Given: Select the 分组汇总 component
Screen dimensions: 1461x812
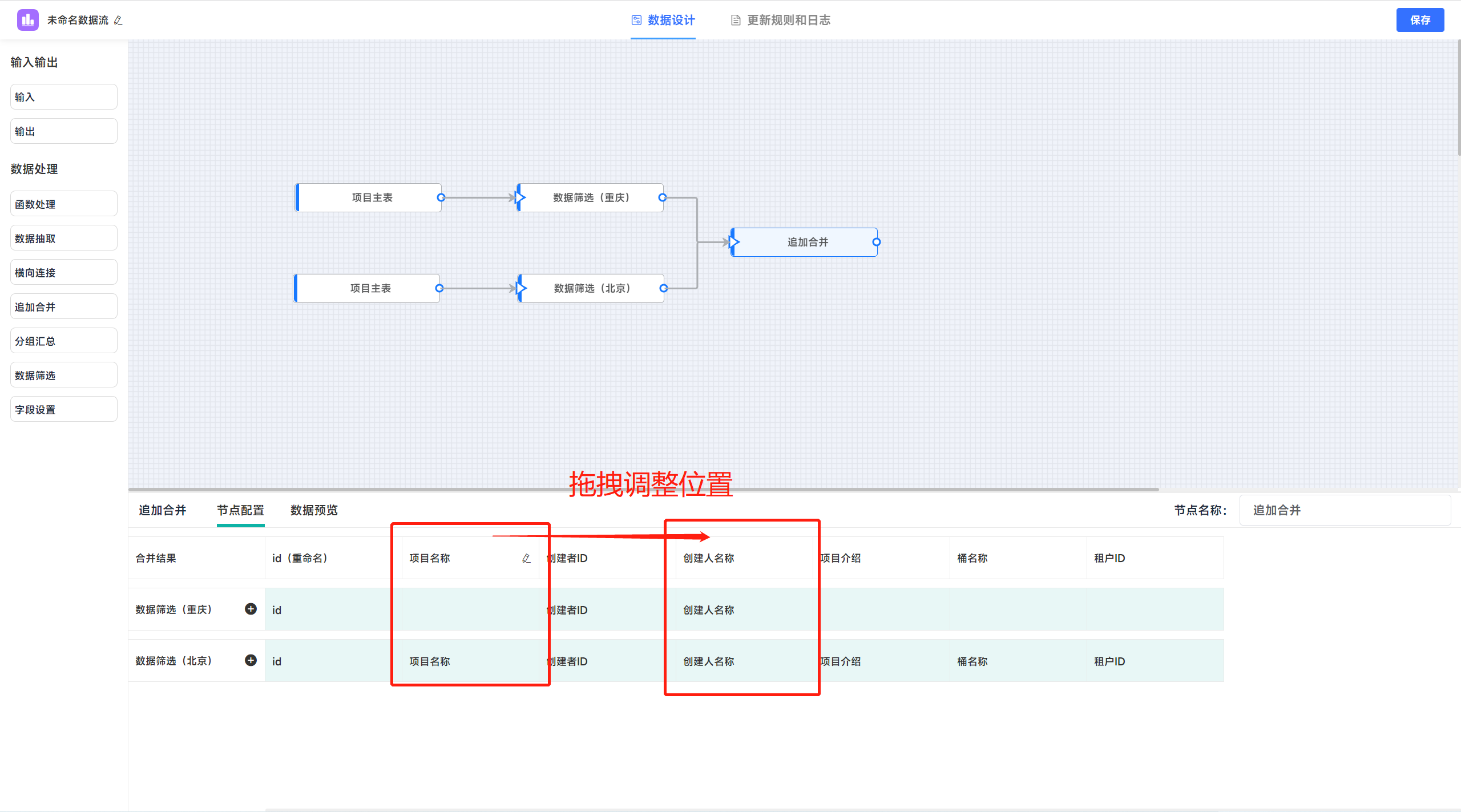Looking at the screenshot, I should [64, 341].
